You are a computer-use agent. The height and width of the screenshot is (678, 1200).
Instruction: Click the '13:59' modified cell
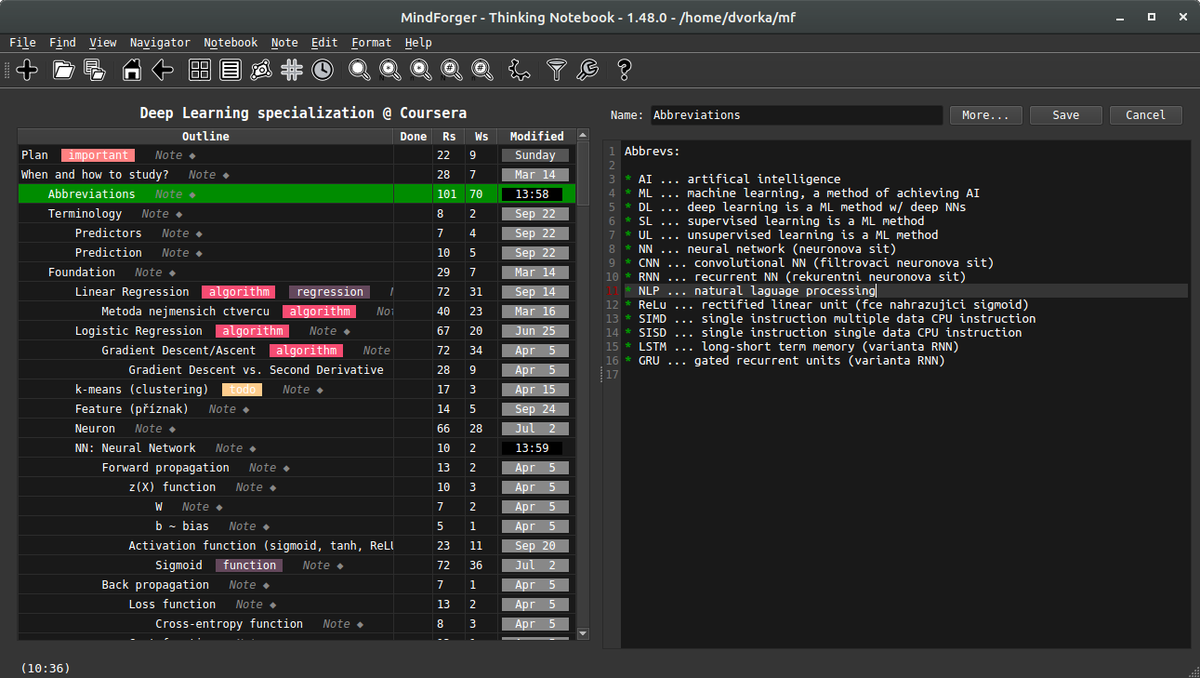coord(532,448)
